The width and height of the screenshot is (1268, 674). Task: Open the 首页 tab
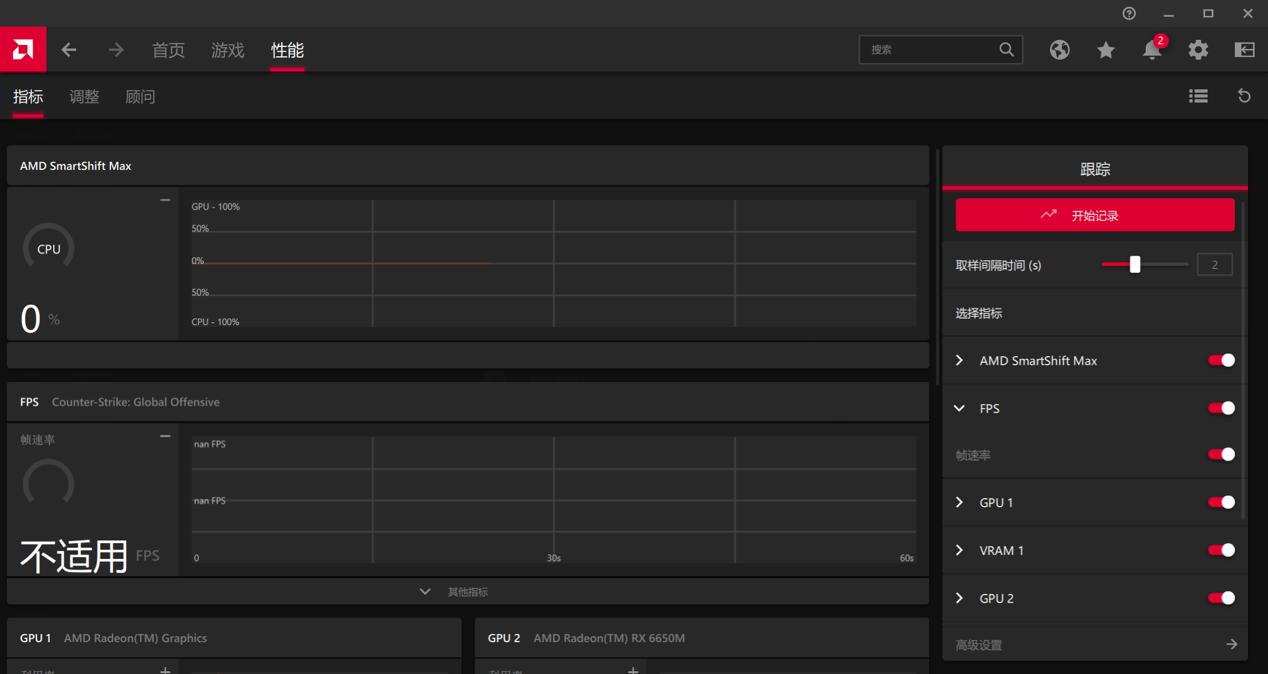pos(168,50)
